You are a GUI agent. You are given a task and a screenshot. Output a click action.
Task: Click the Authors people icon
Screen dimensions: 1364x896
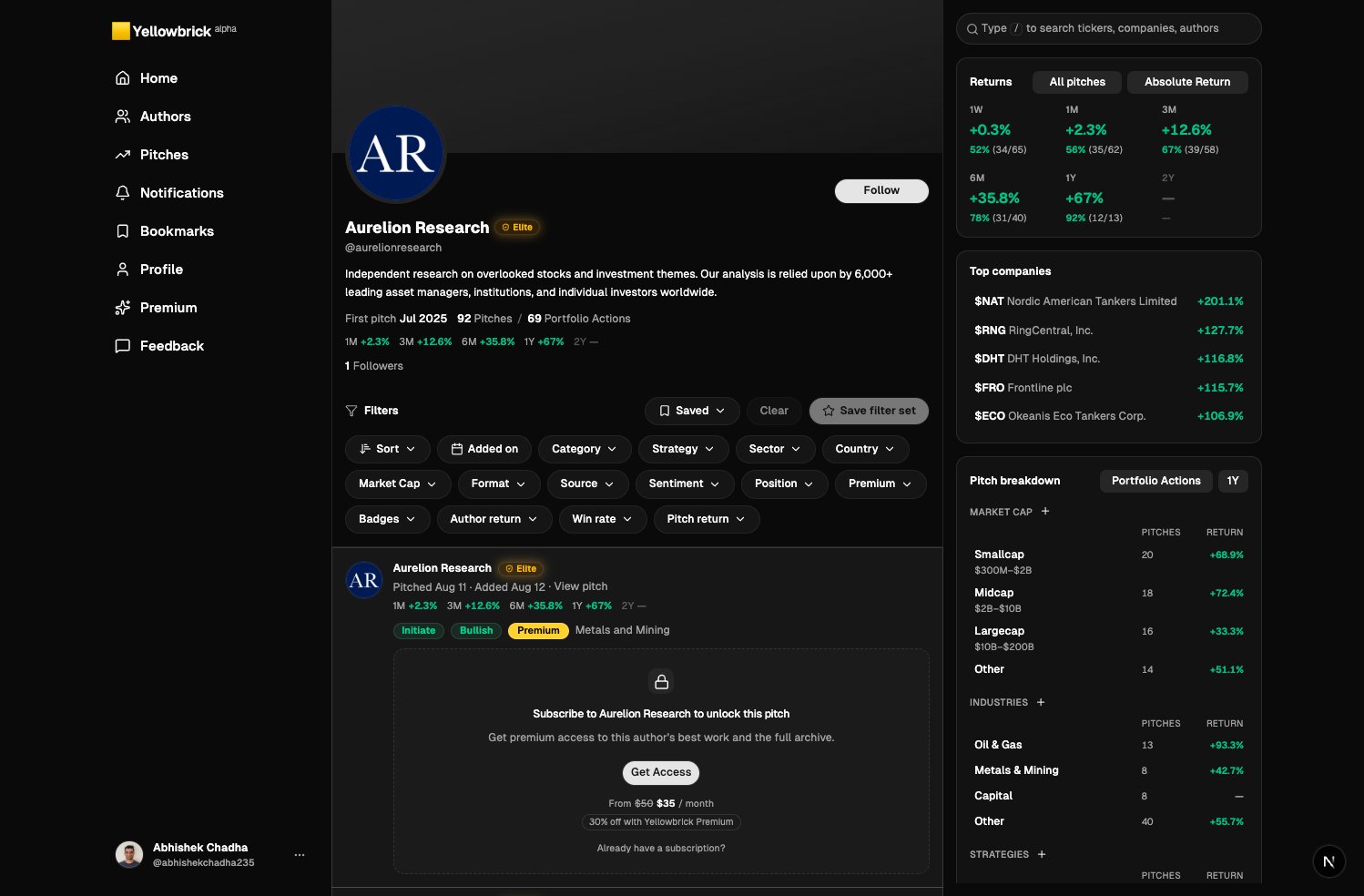123,117
